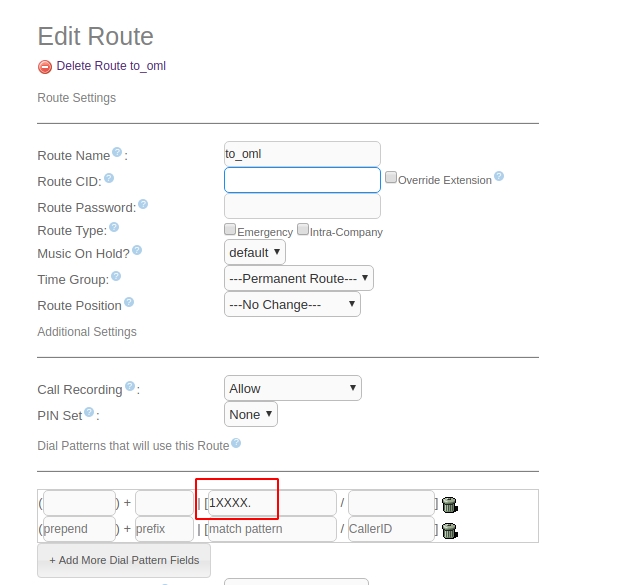626x585 pixels.
Task: Click the 1XXXX. match pattern field
Action: click(x=270, y=503)
